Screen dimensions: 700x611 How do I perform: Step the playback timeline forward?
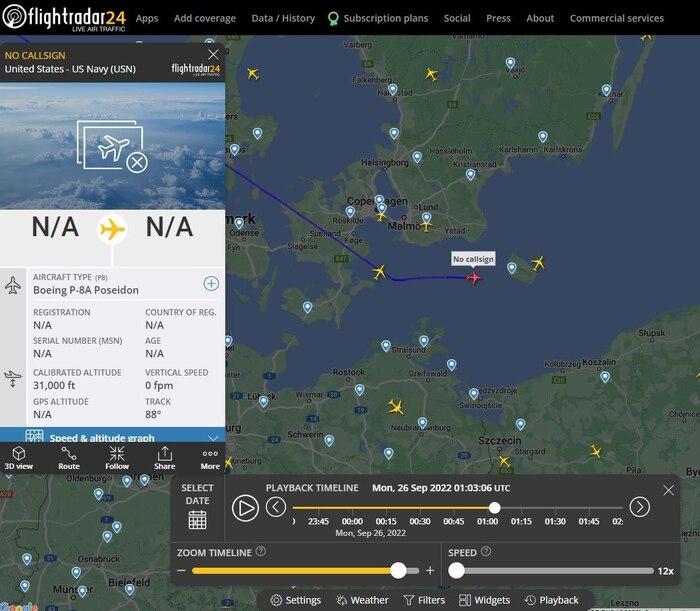tap(640, 507)
